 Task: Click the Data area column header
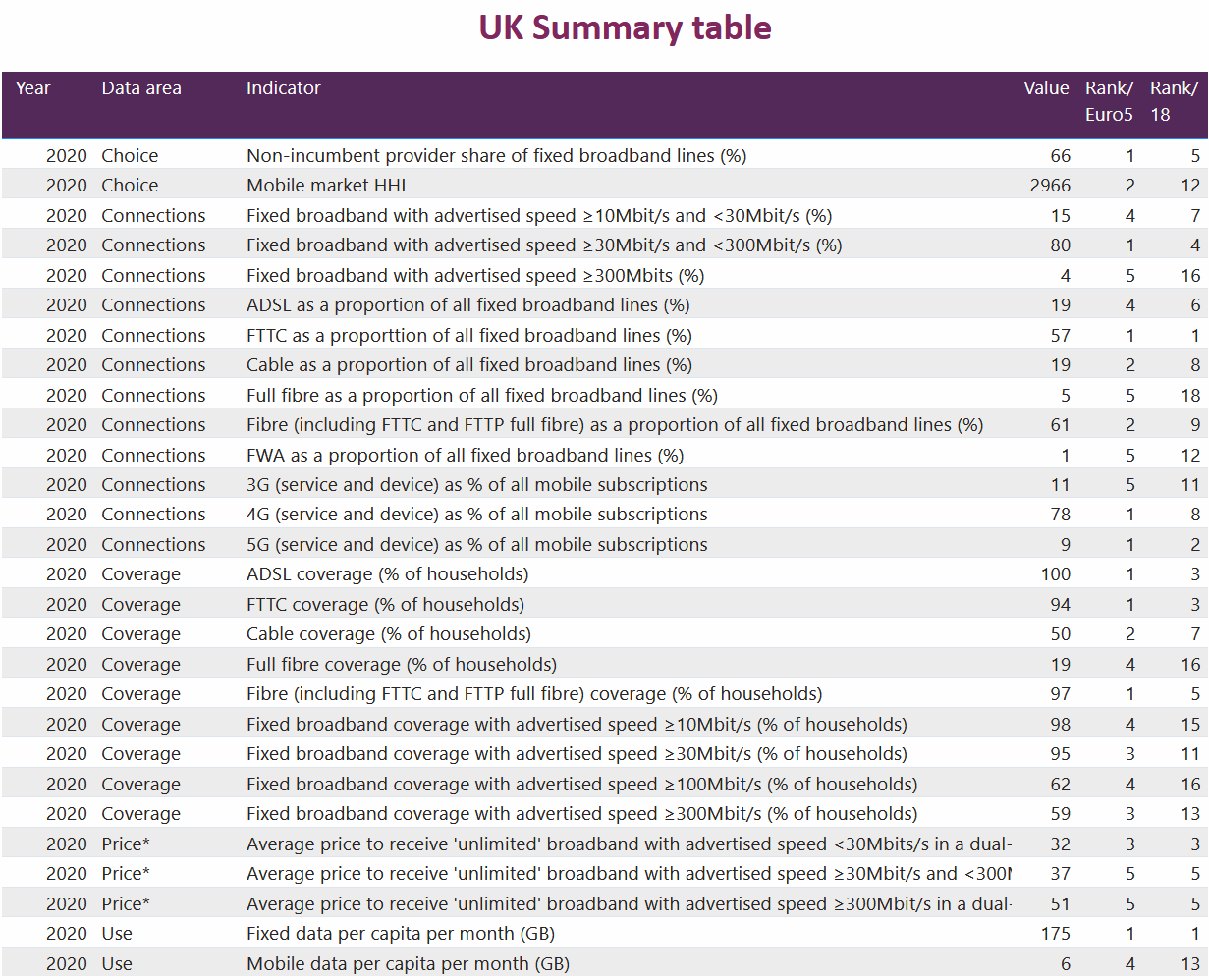141,88
